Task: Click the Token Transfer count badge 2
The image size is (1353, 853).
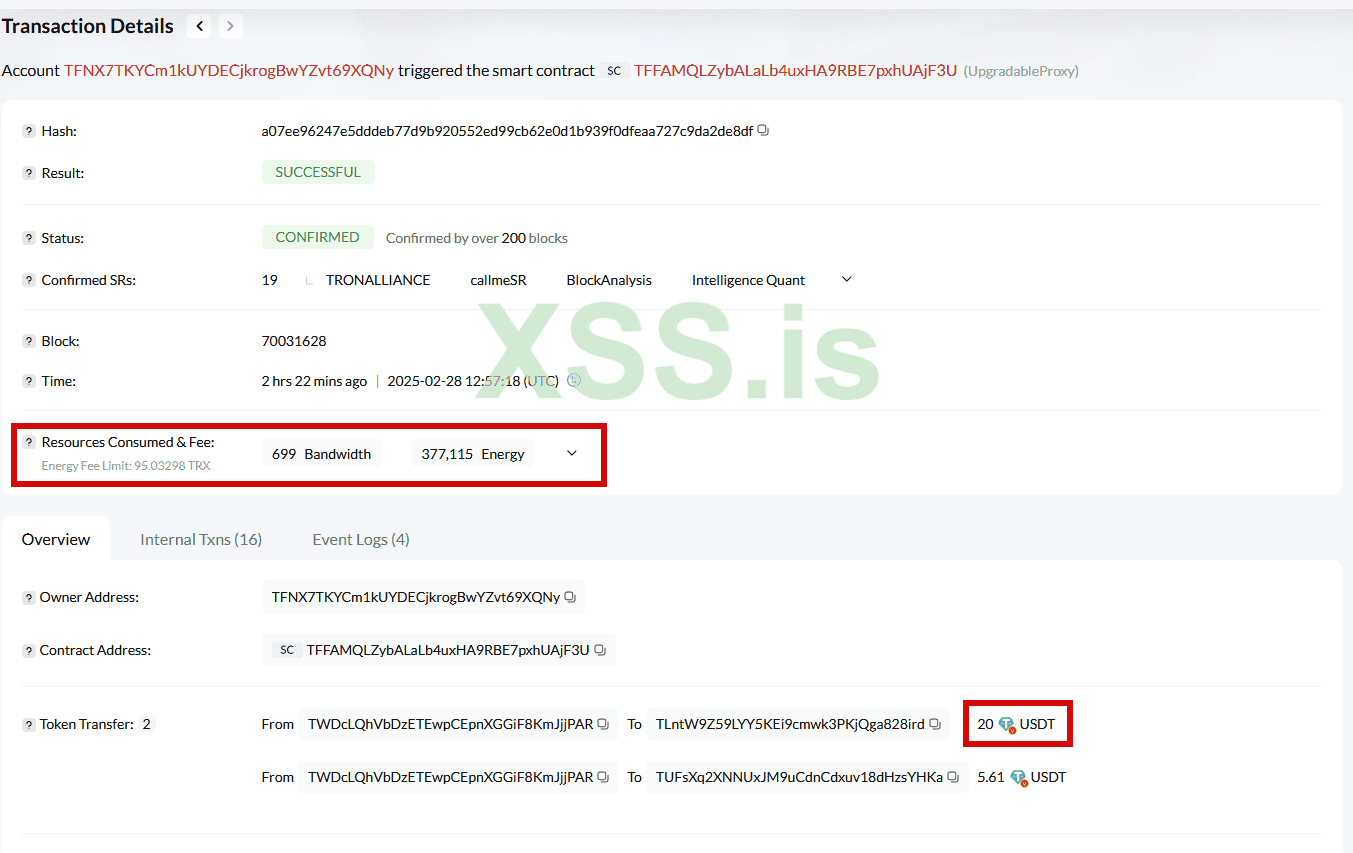Action: [x=147, y=724]
